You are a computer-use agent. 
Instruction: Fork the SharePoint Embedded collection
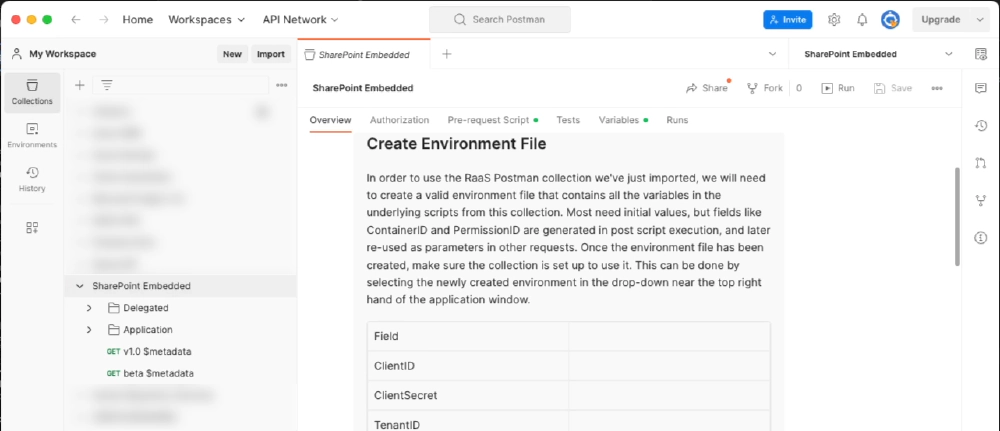click(765, 89)
